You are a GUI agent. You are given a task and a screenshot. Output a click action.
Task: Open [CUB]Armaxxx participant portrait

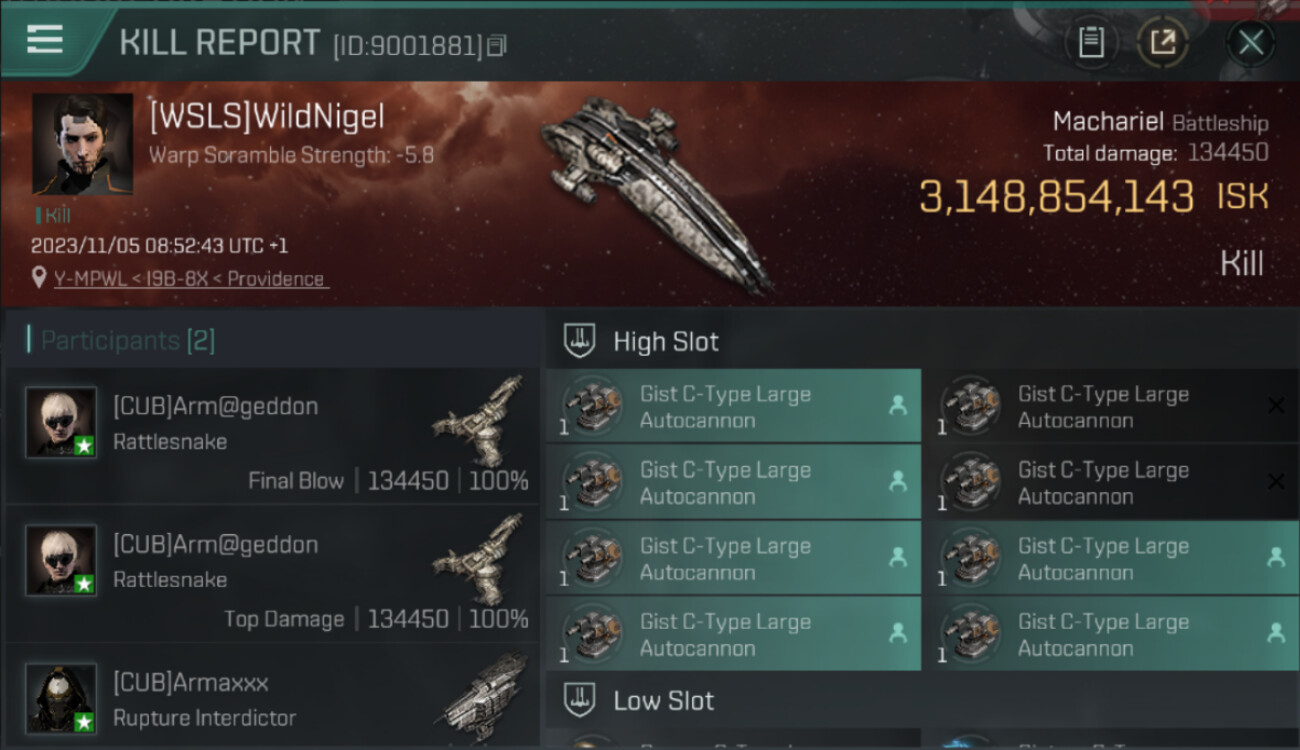click(x=62, y=698)
